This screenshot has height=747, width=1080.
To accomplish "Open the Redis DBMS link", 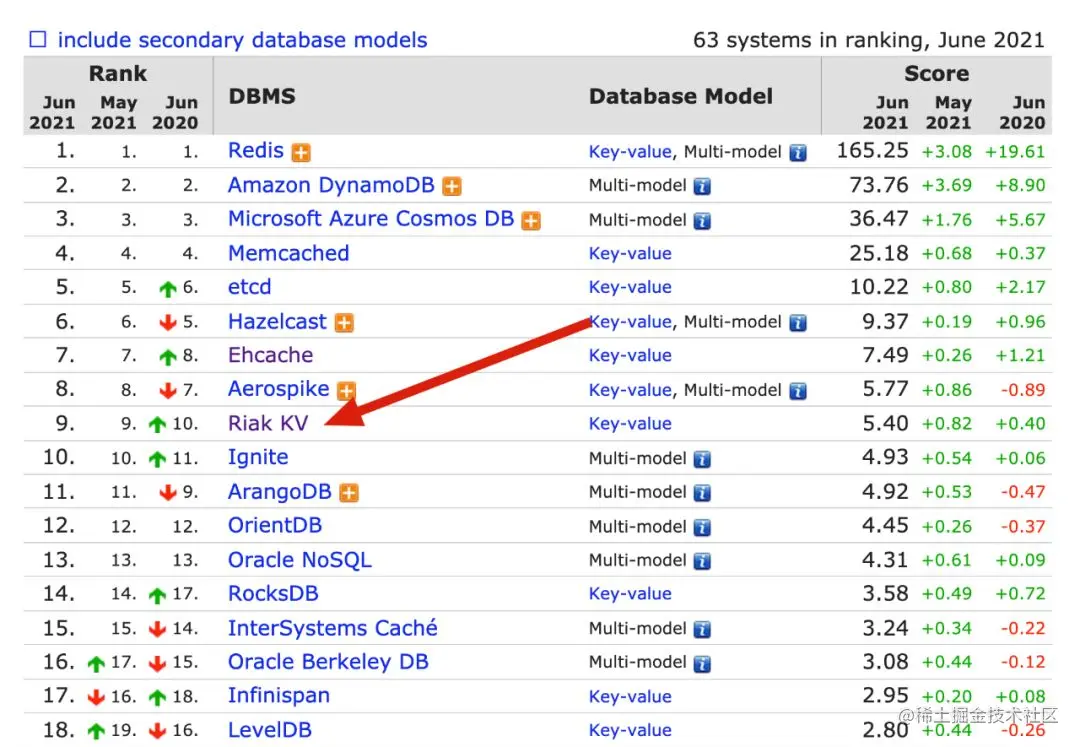I will point(256,150).
